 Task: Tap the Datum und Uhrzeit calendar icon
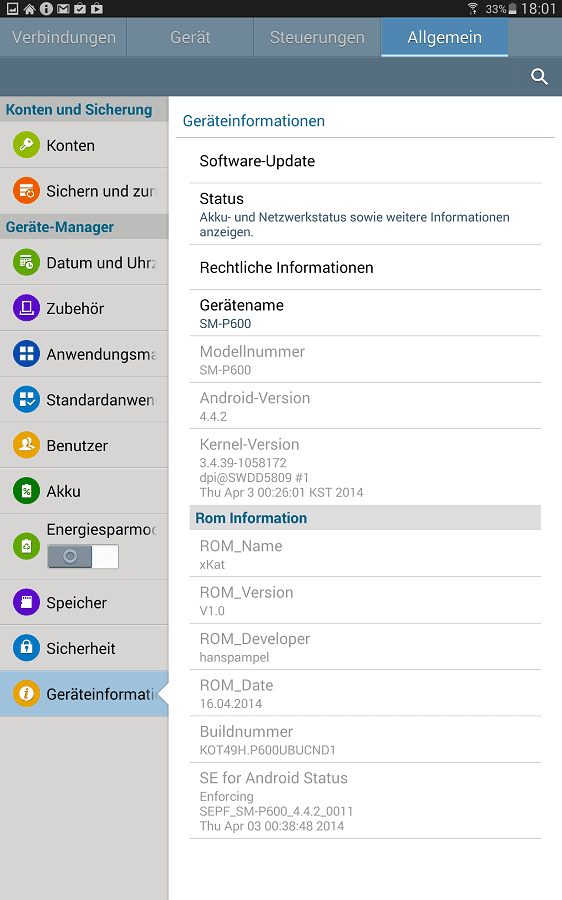pos(26,262)
